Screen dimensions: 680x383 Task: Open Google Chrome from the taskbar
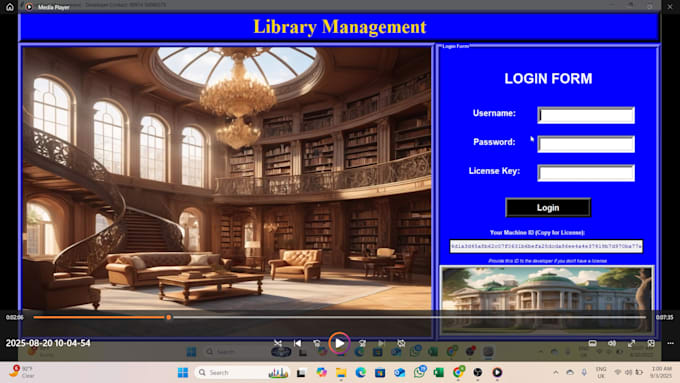[458, 372]
